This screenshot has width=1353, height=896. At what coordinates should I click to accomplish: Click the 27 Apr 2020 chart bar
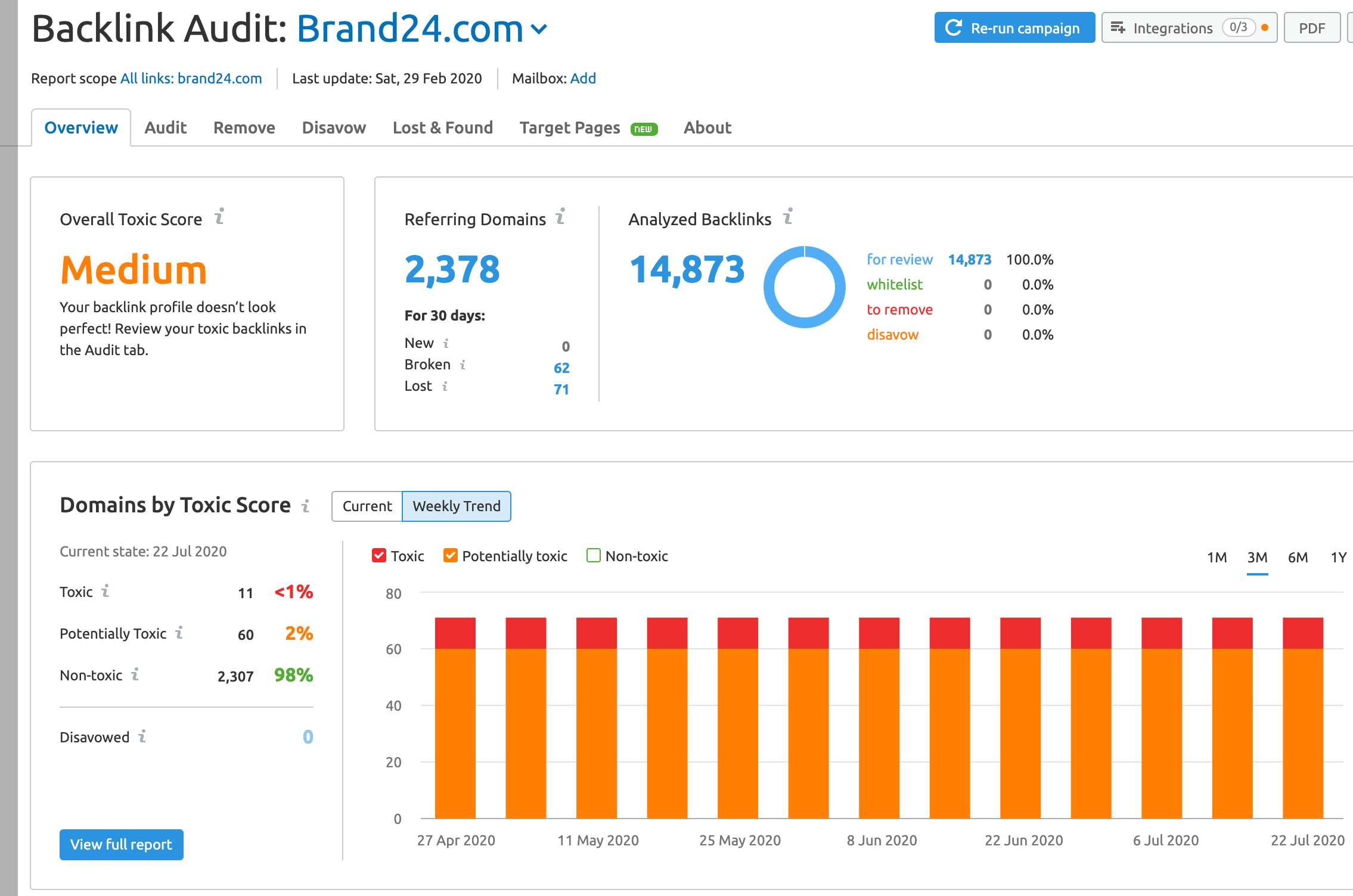click(x=455, y=718)
